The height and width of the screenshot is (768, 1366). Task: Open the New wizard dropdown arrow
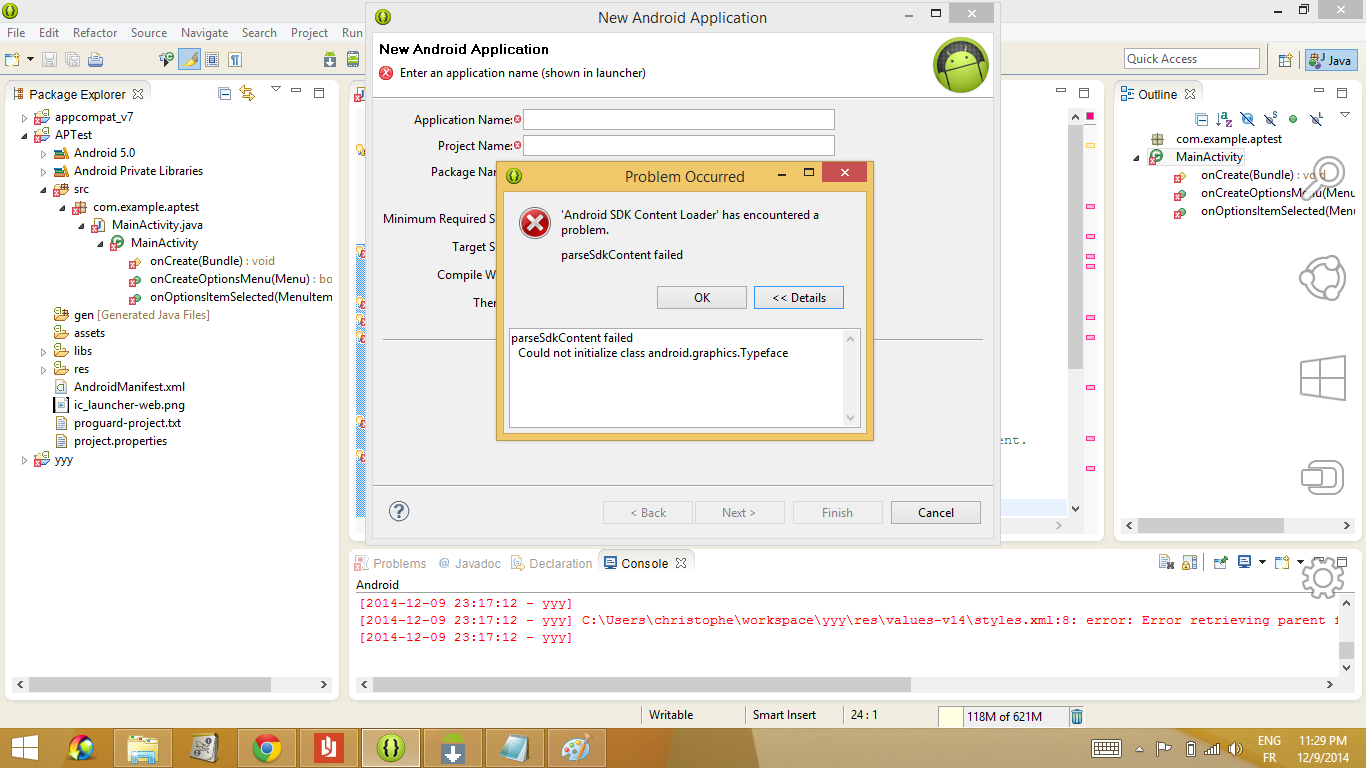30,60
